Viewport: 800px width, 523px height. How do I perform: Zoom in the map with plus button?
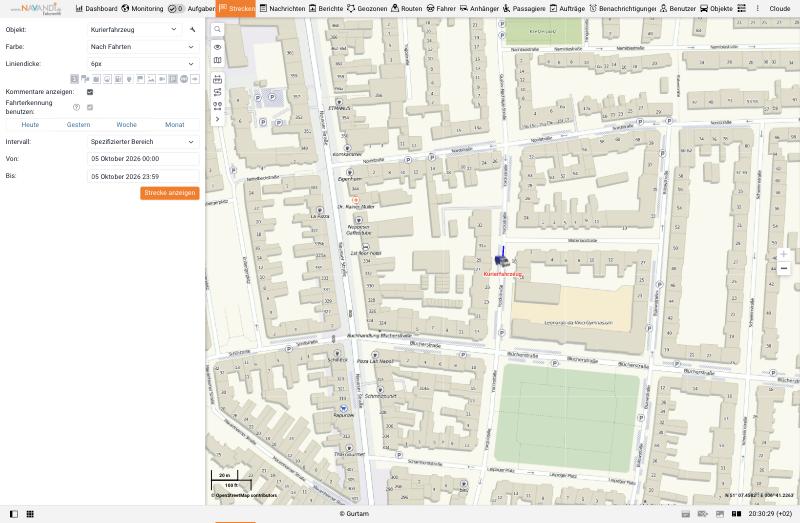click(784, 254)
